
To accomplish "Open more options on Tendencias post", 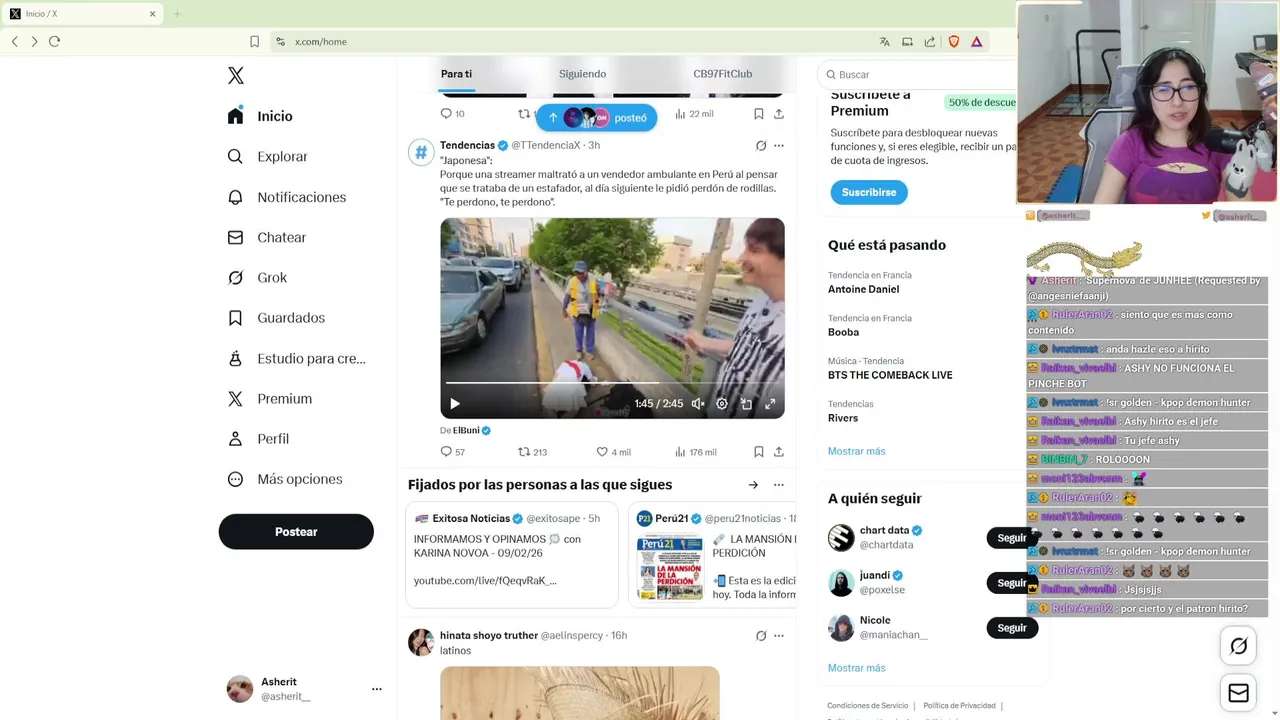I will [779, 146].
